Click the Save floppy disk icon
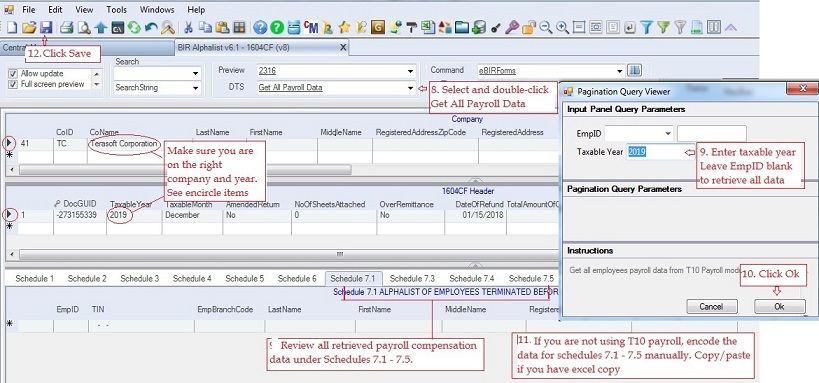 [46, 27]
